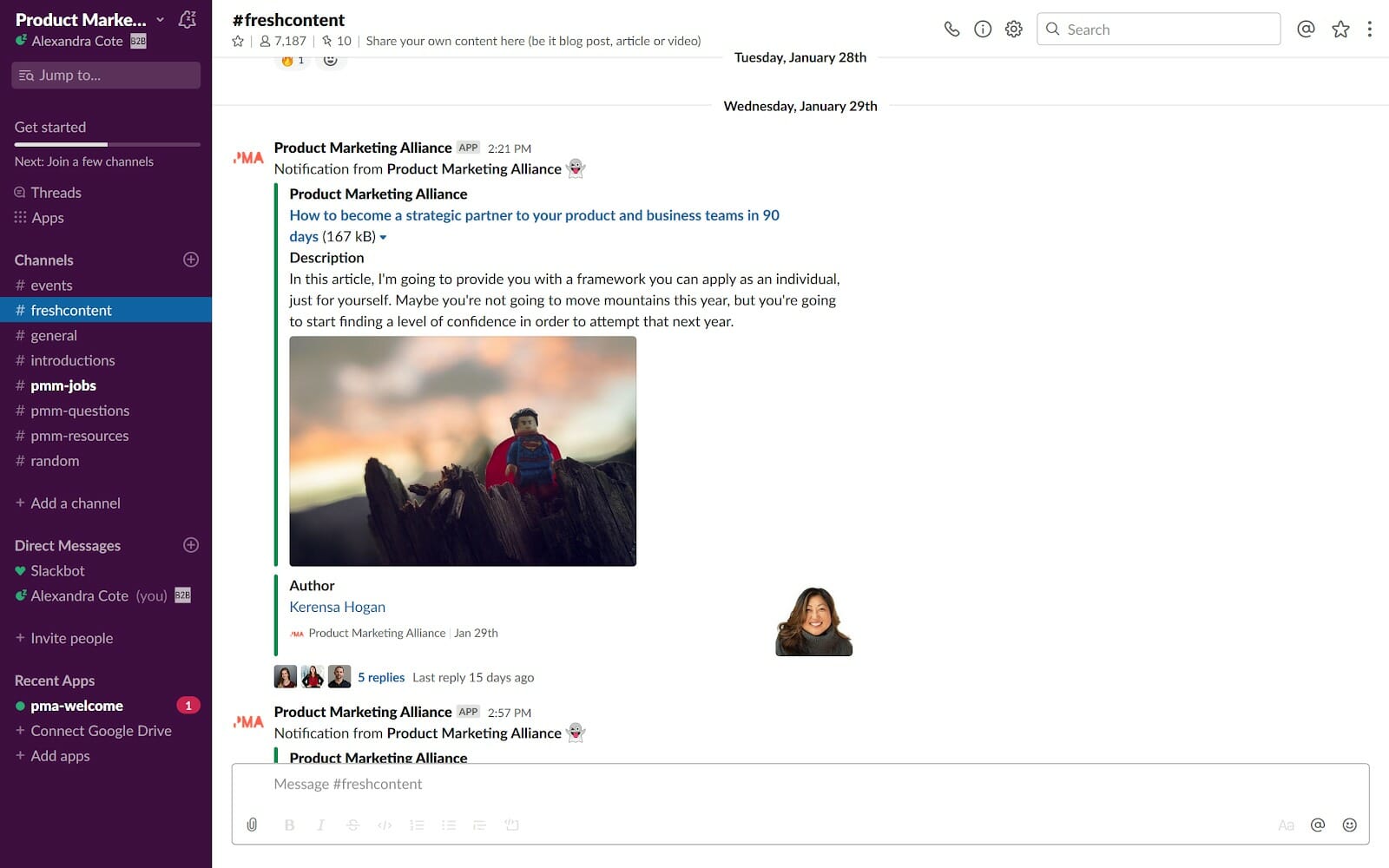Open Kerensa Hogan's author link

coord(337,606)
